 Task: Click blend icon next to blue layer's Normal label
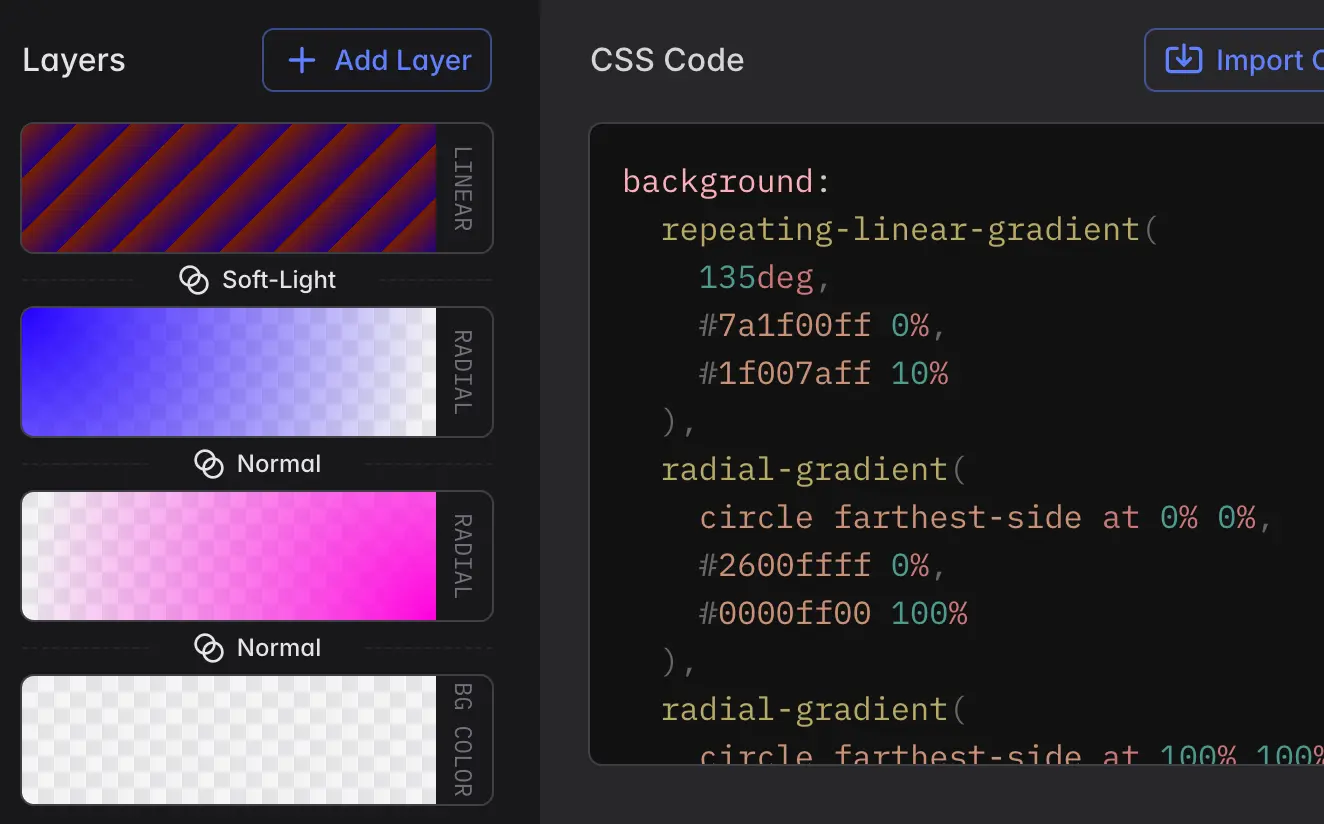tap(207, 464)
